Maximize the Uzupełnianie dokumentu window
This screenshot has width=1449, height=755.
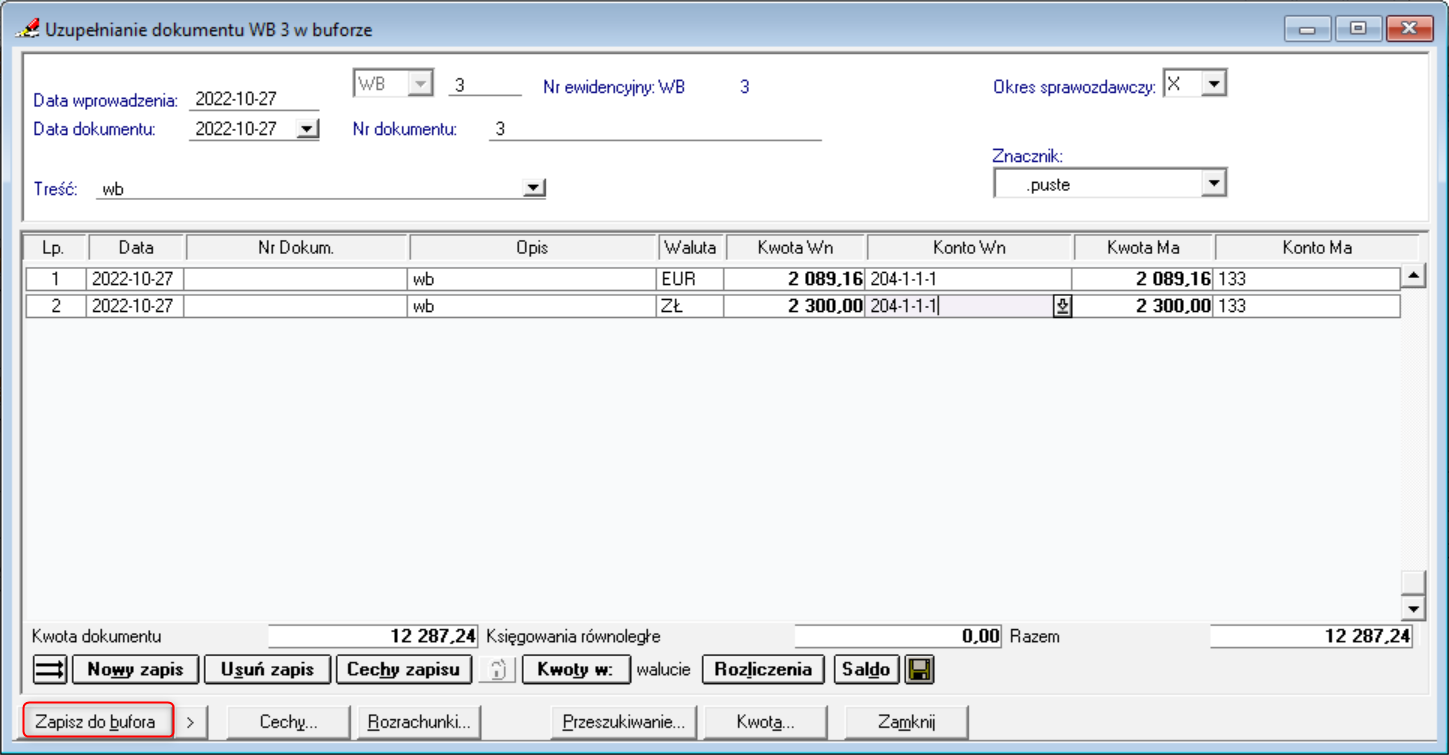click(1357, 29)
